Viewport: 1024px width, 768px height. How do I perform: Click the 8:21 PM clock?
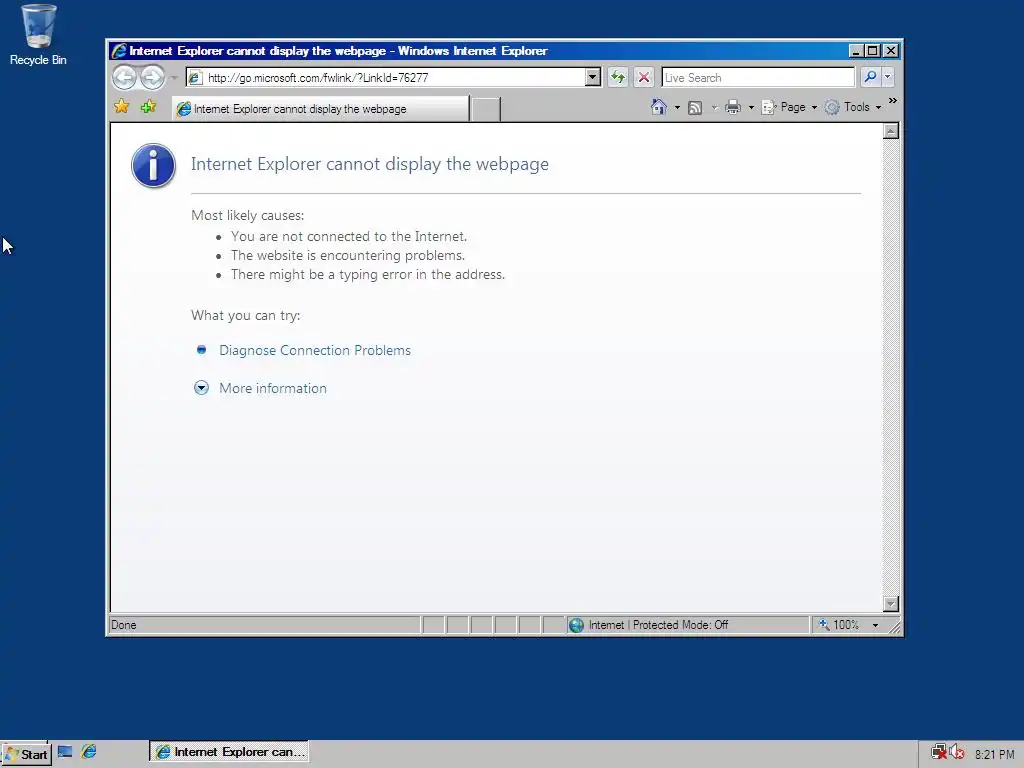click(x=994, y=754)
